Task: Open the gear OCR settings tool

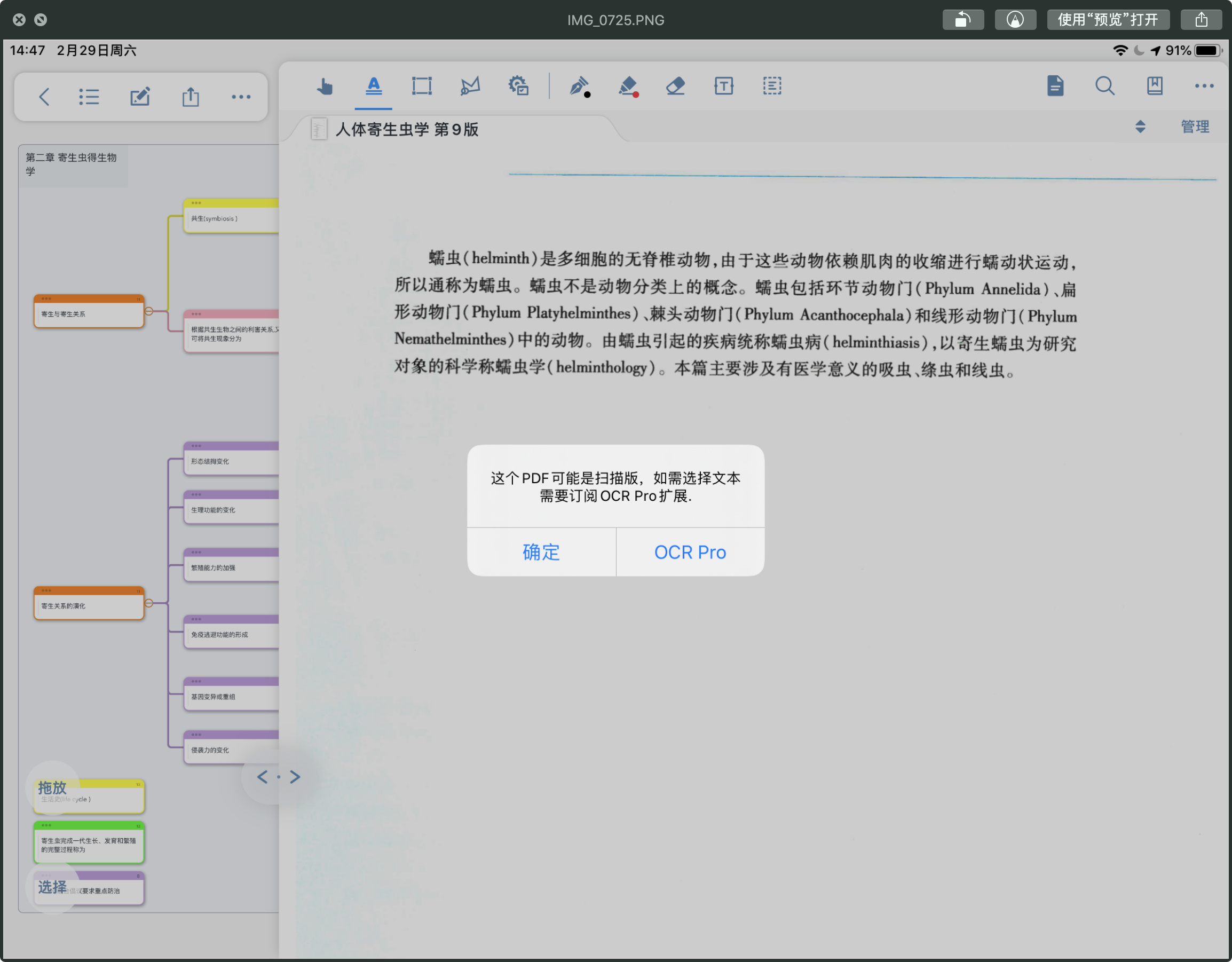Action: [518, 86]
